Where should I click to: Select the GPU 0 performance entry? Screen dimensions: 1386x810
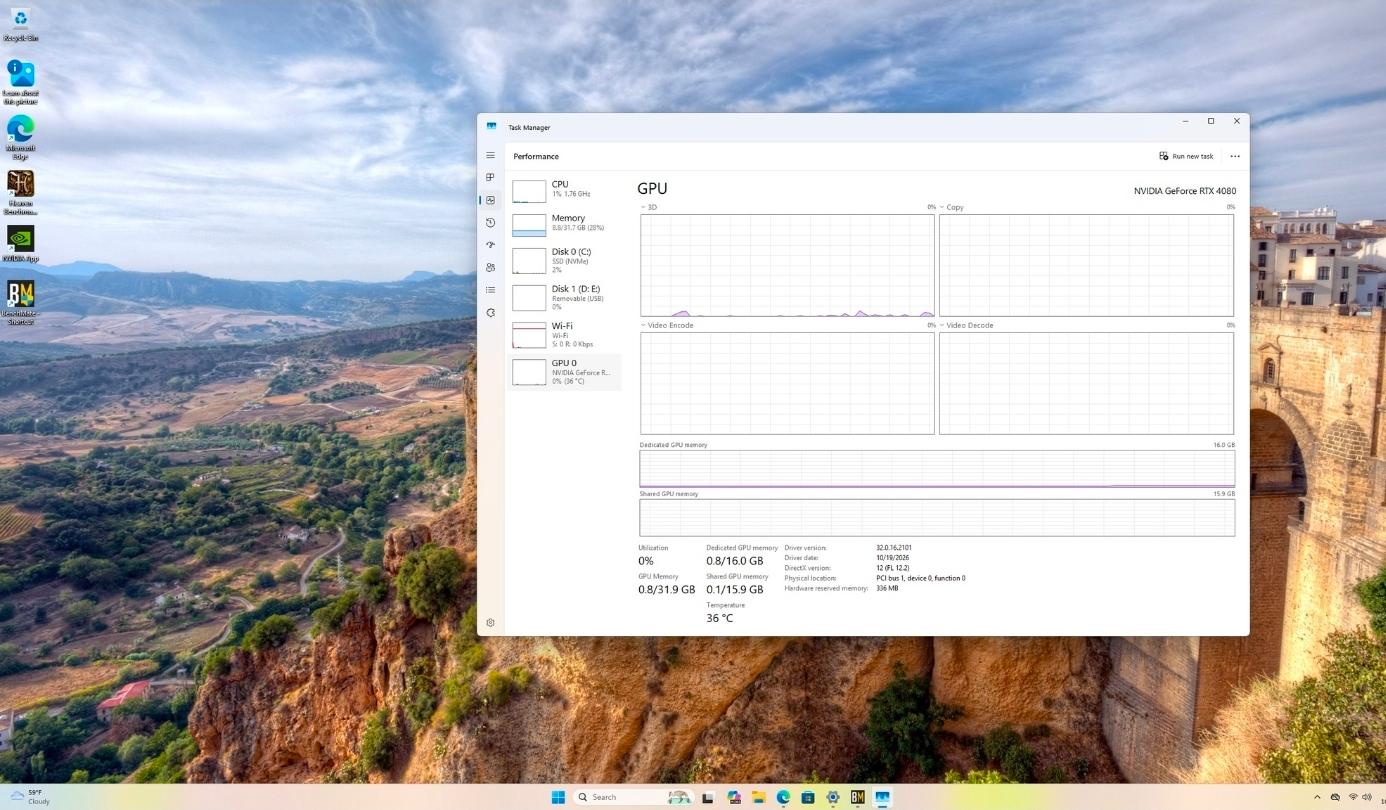(x=564, y=371)
